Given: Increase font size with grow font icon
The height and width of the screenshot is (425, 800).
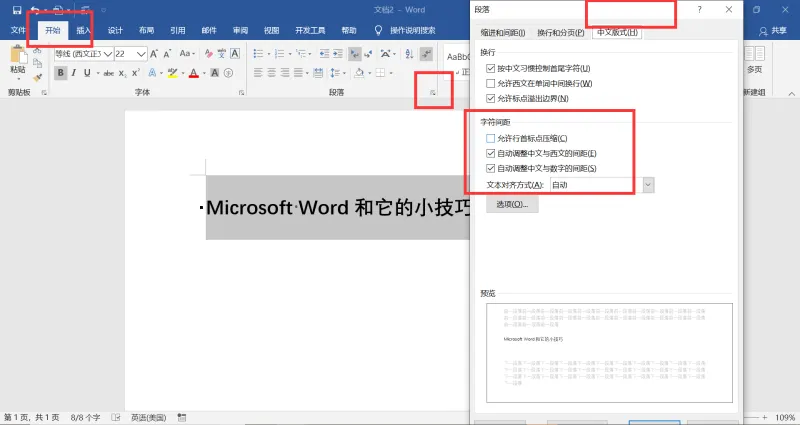Looking at the screenshot, I should [x=154, y=54].
